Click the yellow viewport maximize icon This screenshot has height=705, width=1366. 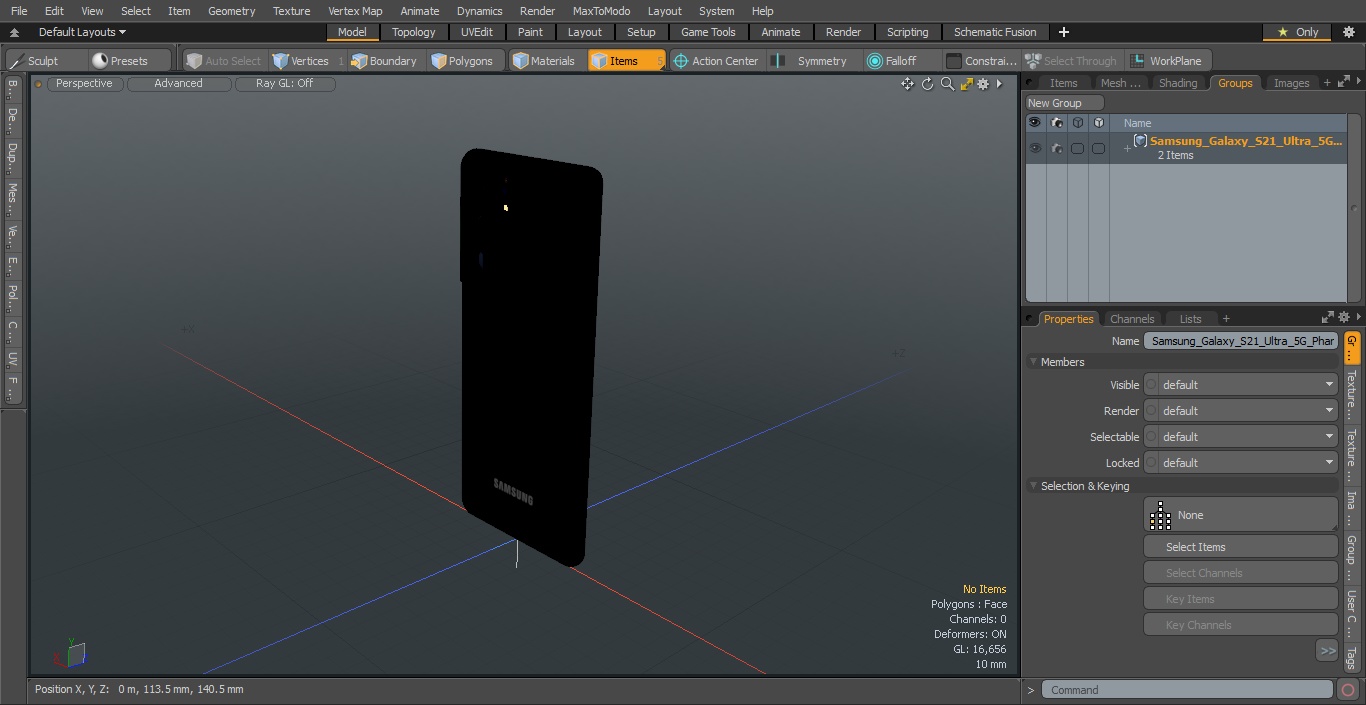click(966, 84)
